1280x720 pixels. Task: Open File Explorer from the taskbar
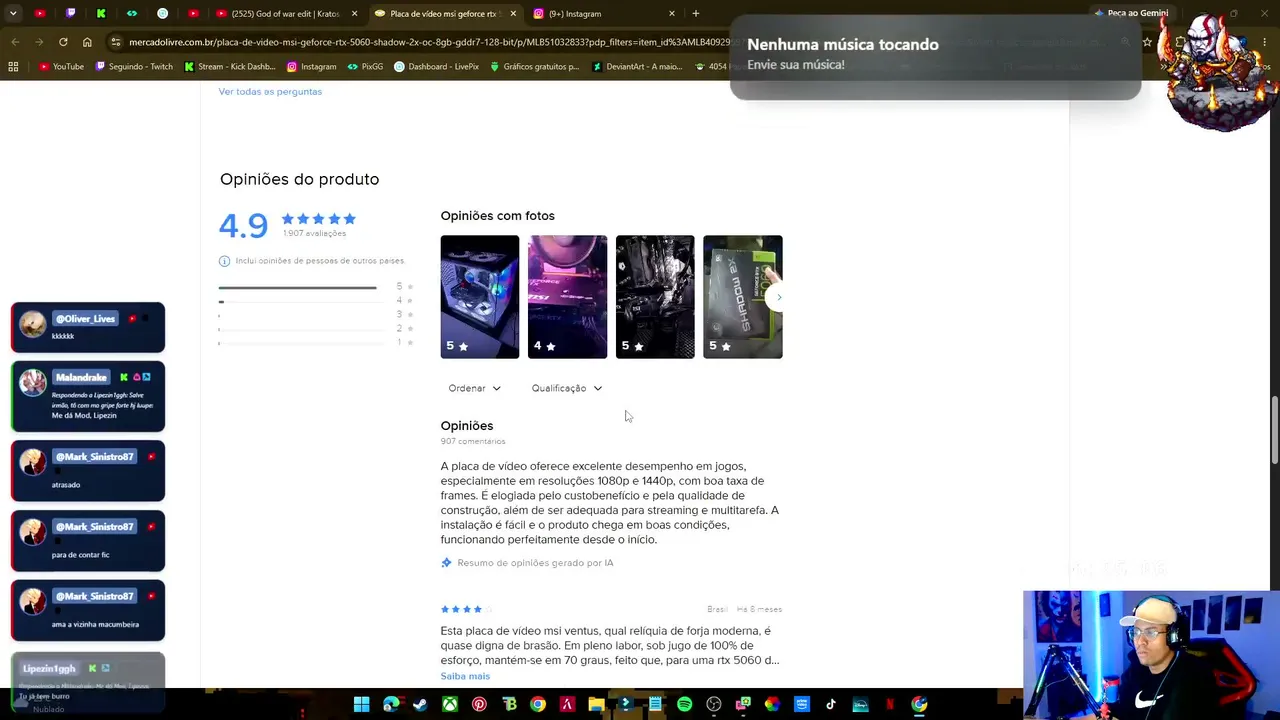(596, 704)
